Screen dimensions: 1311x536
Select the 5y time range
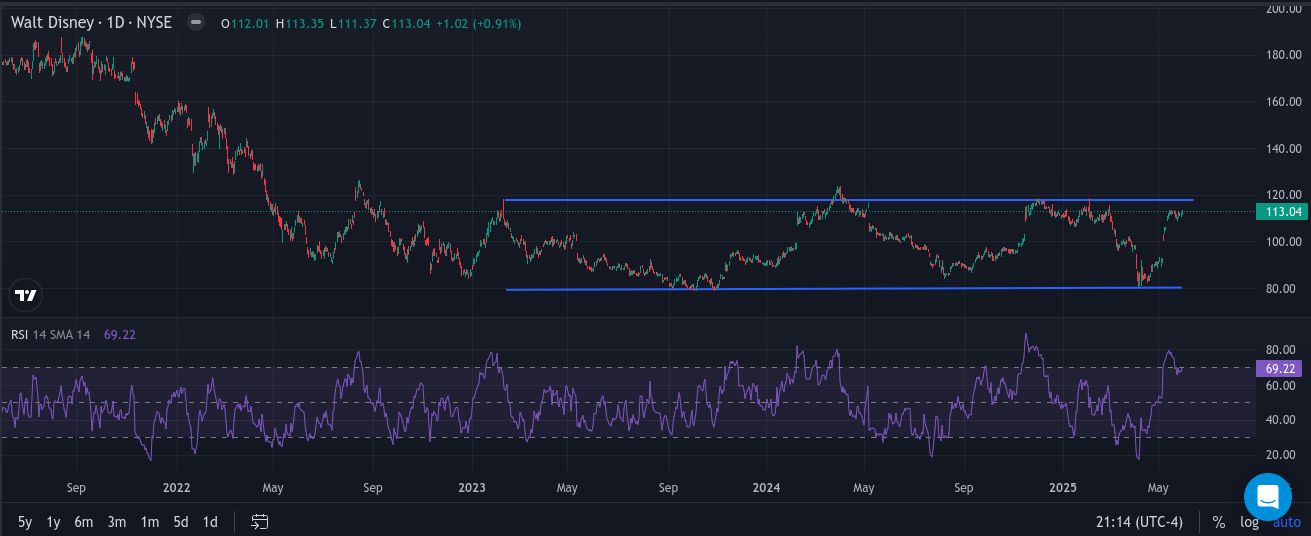pos(25,522)
